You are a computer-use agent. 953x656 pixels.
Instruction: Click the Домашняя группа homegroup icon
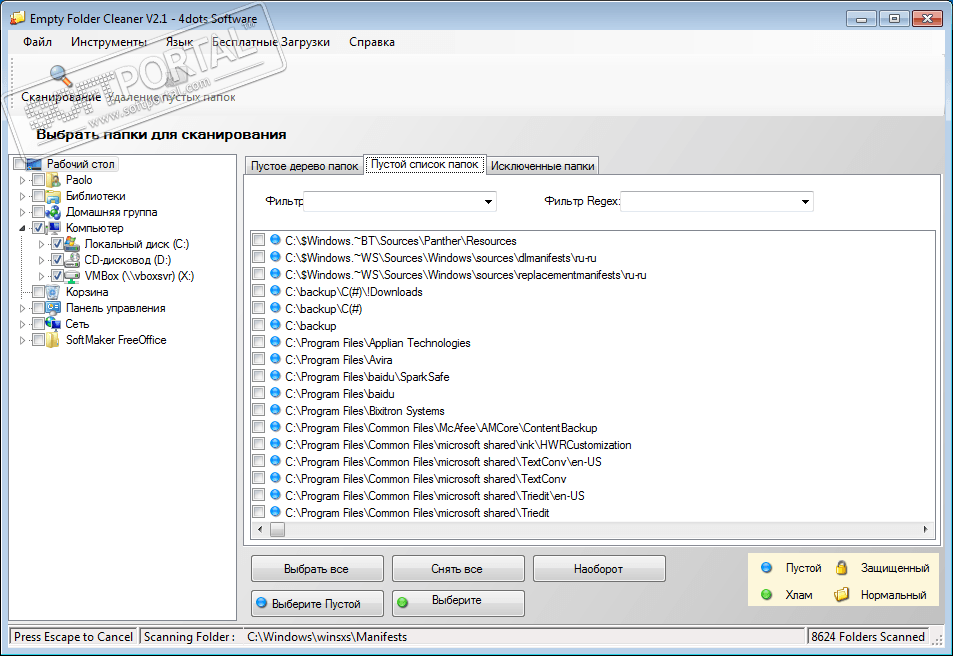pos(54,212)
